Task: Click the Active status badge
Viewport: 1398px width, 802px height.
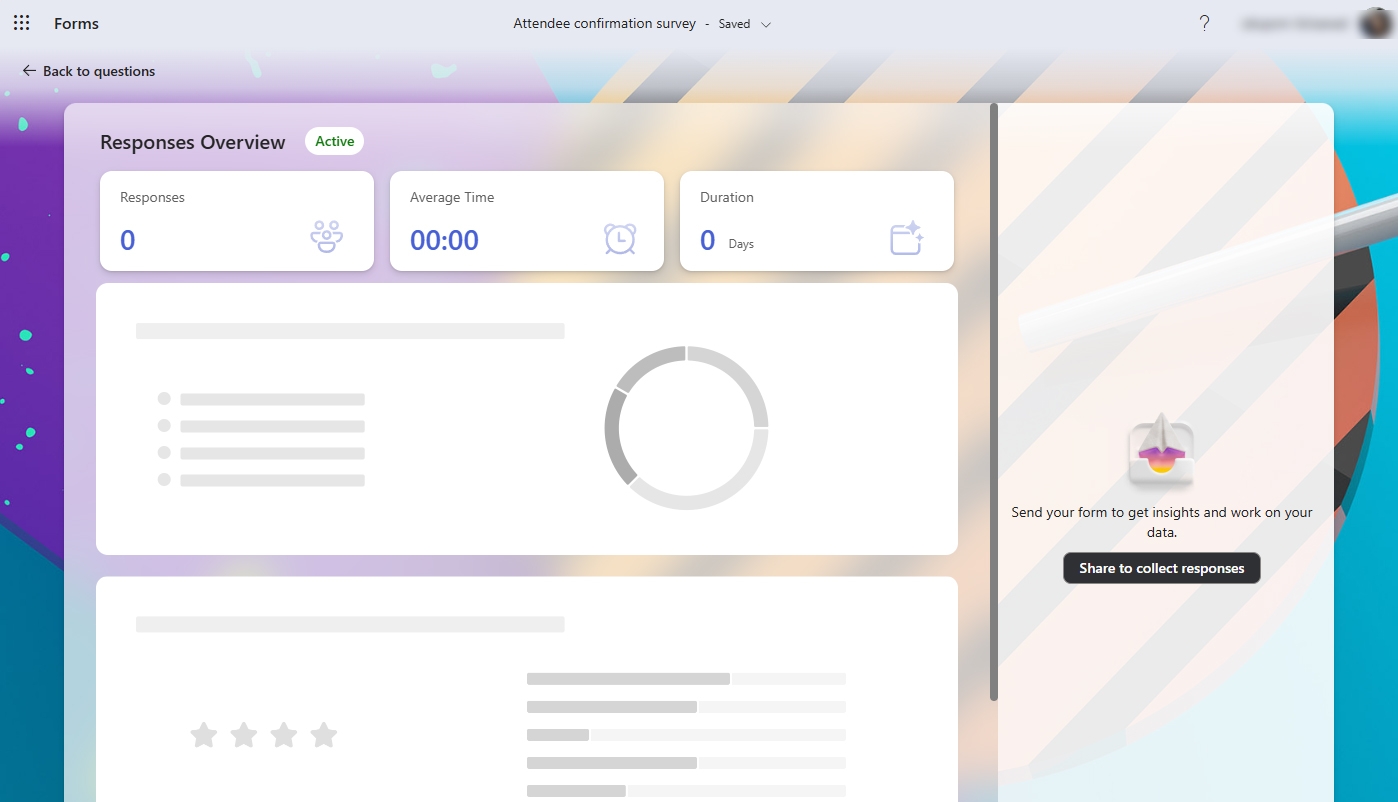Action: point(334,141)
